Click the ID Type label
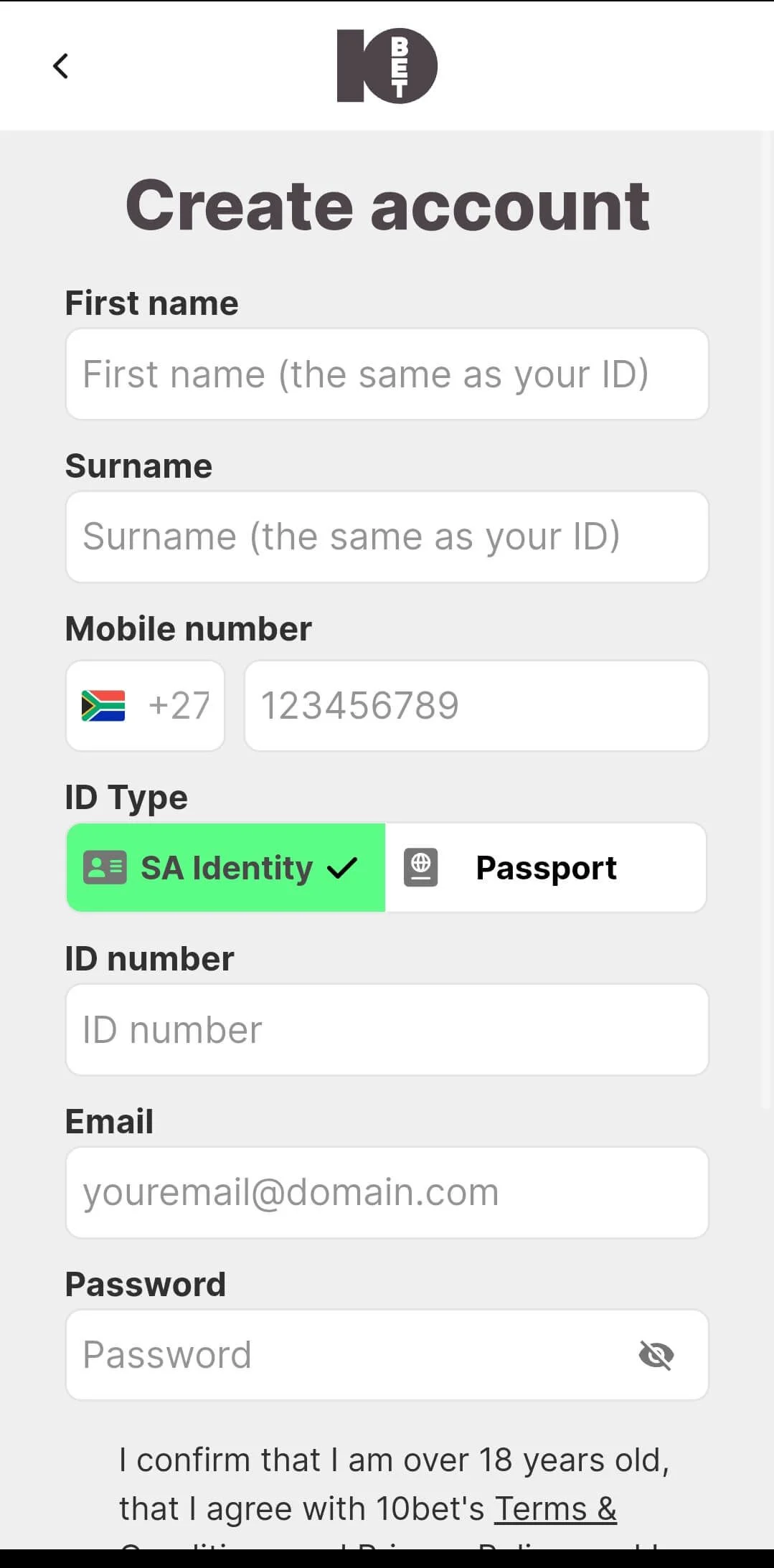The image size is (774, 1568). pos(126,798)
